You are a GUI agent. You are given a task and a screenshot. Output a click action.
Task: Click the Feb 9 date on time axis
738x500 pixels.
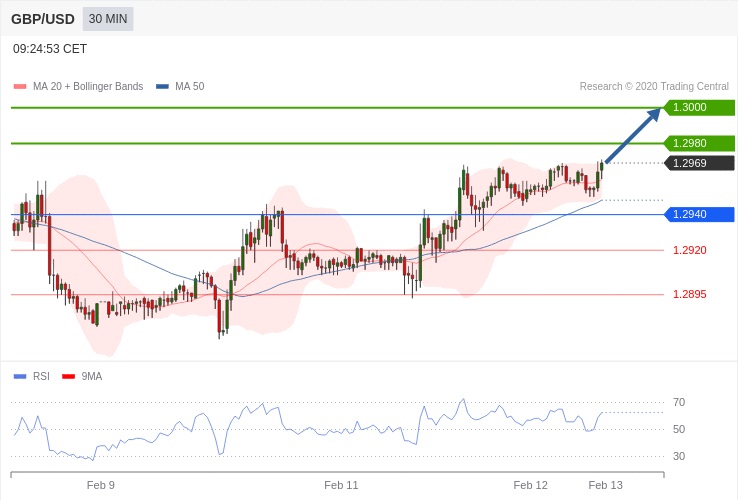(101, 485)
